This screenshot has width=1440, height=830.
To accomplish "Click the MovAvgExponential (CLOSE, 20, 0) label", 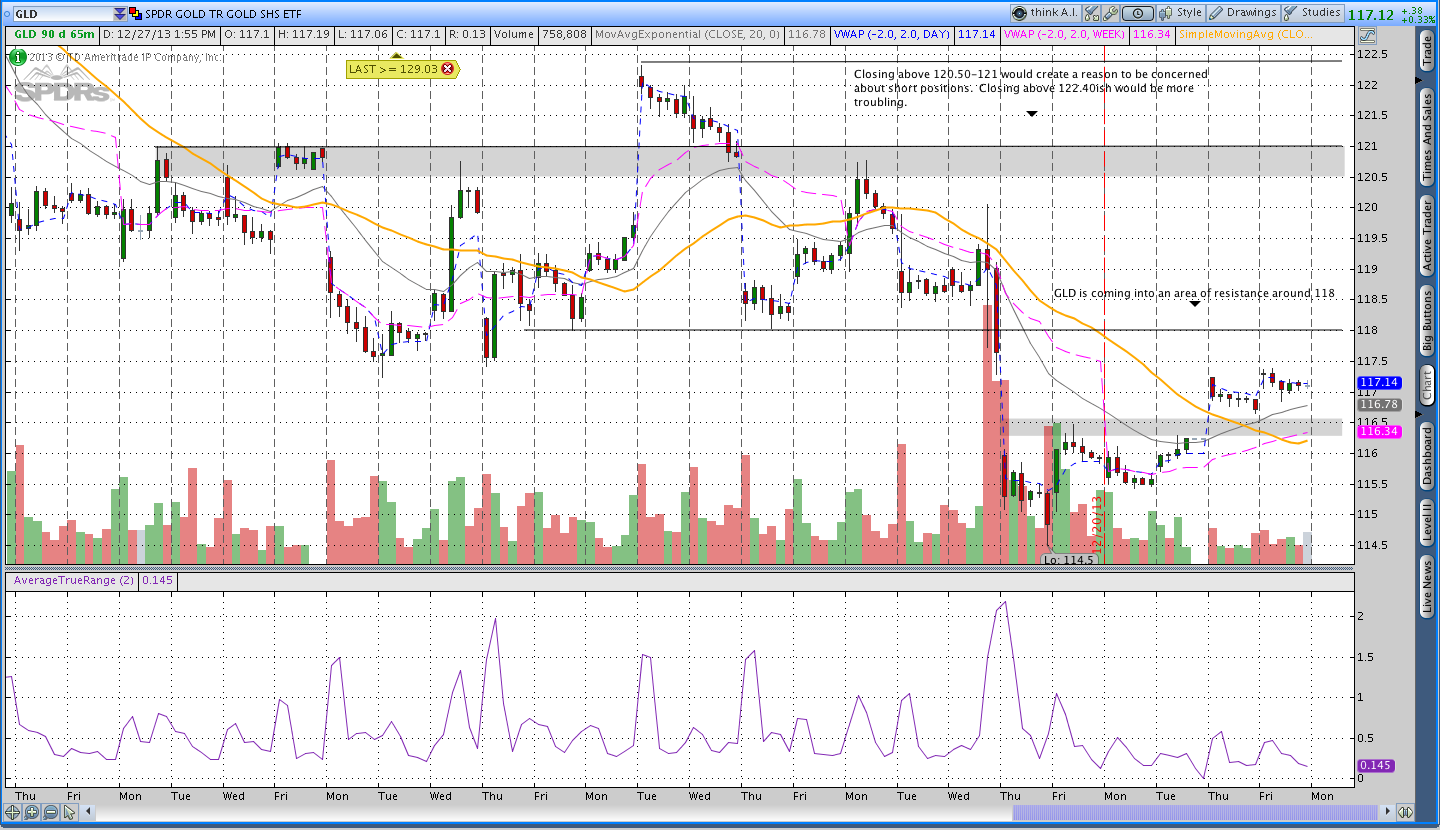I will (x=688, y=34).
